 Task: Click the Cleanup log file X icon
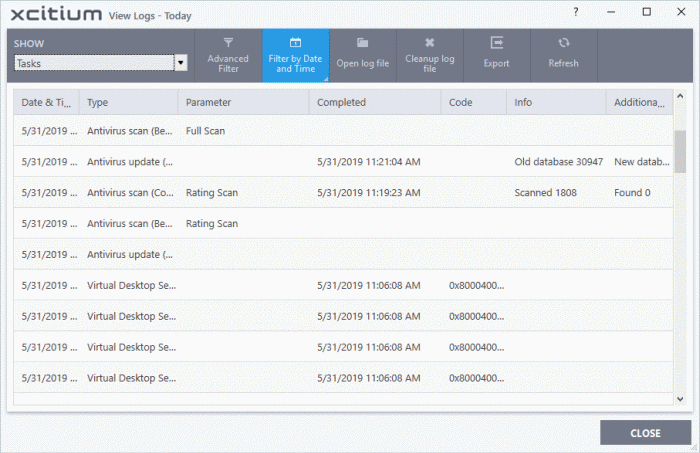tap(429, 43)
